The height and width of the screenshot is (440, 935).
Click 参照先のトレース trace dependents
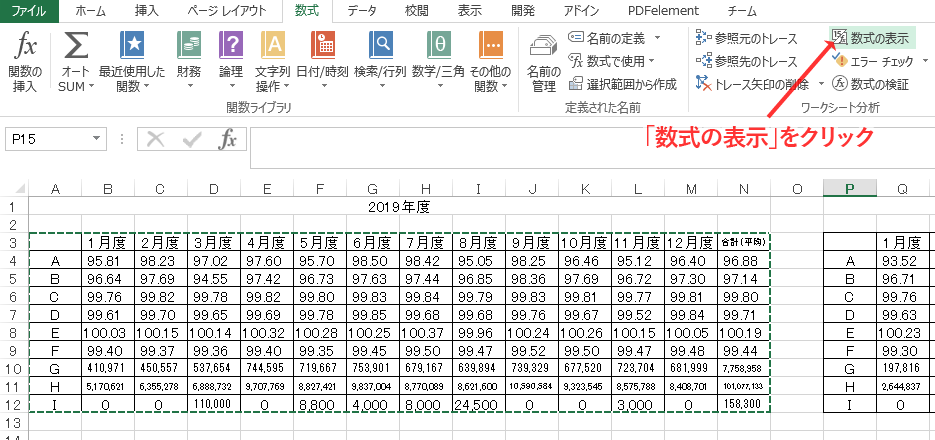(747, 61)
